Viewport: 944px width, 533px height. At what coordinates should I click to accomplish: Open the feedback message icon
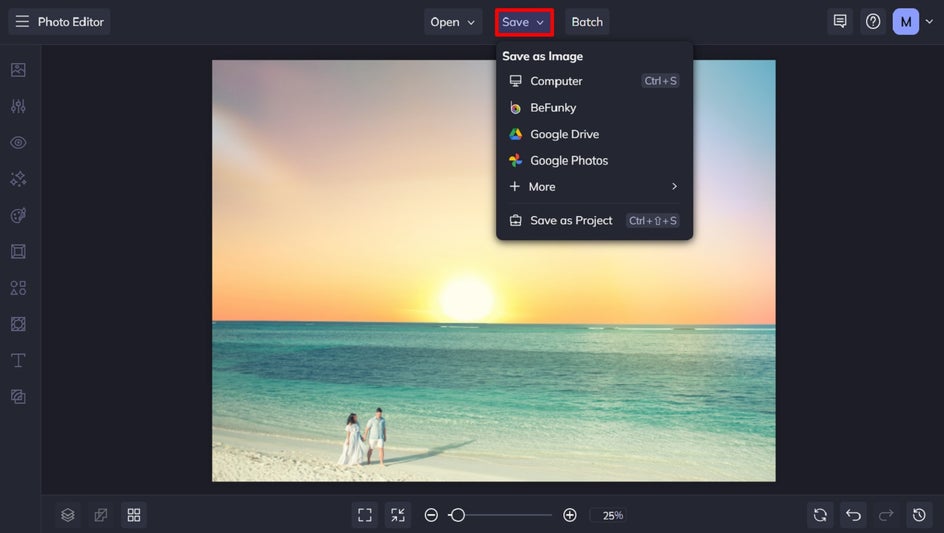840,22
